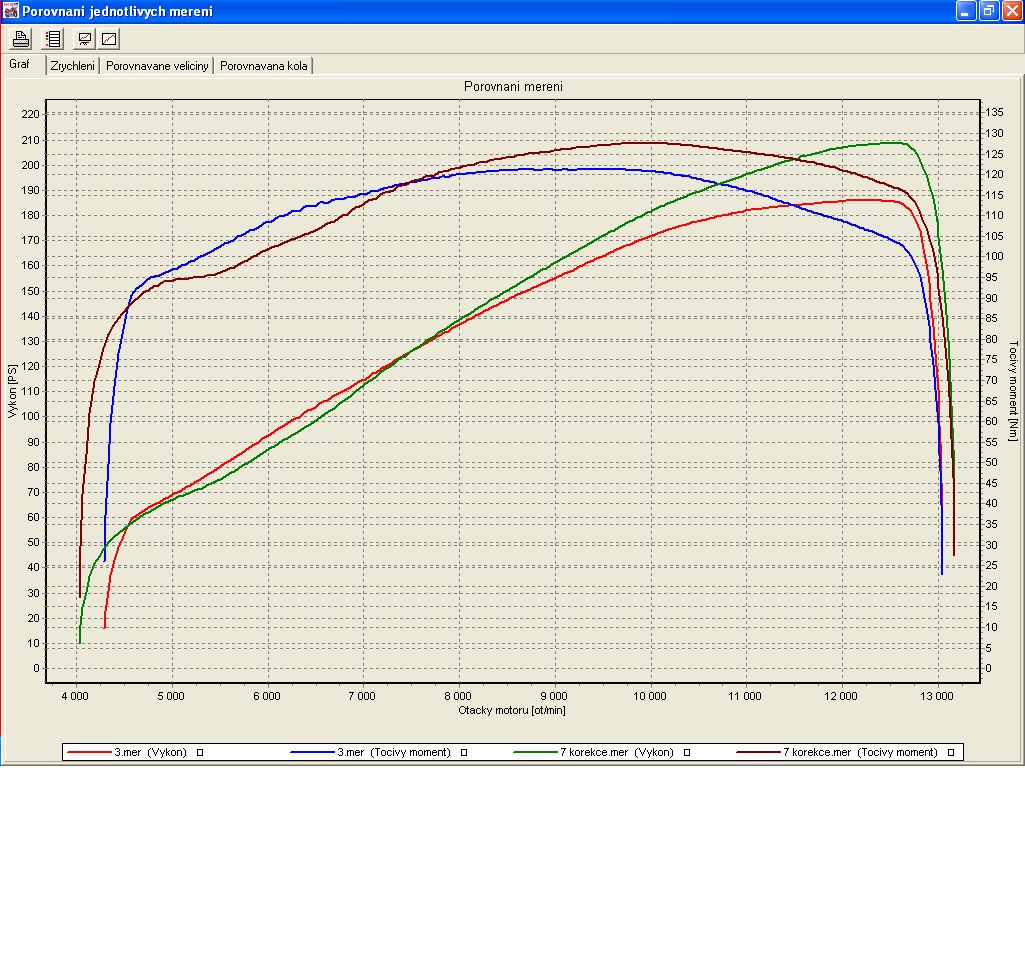
Task: Select the Porovnavane veliciny tab
Action: pos(158,66)
